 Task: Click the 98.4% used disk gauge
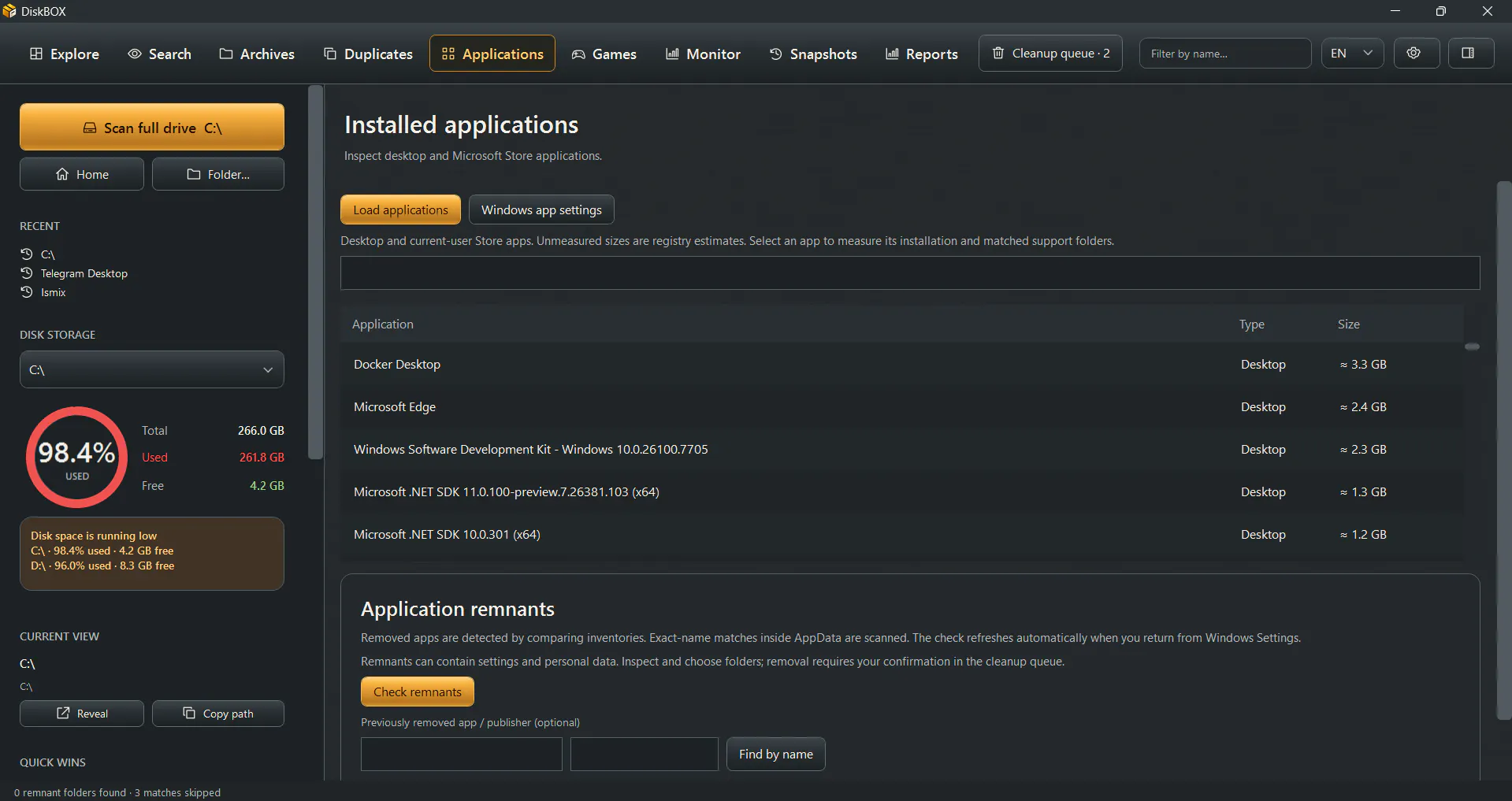tap(76, 458)
